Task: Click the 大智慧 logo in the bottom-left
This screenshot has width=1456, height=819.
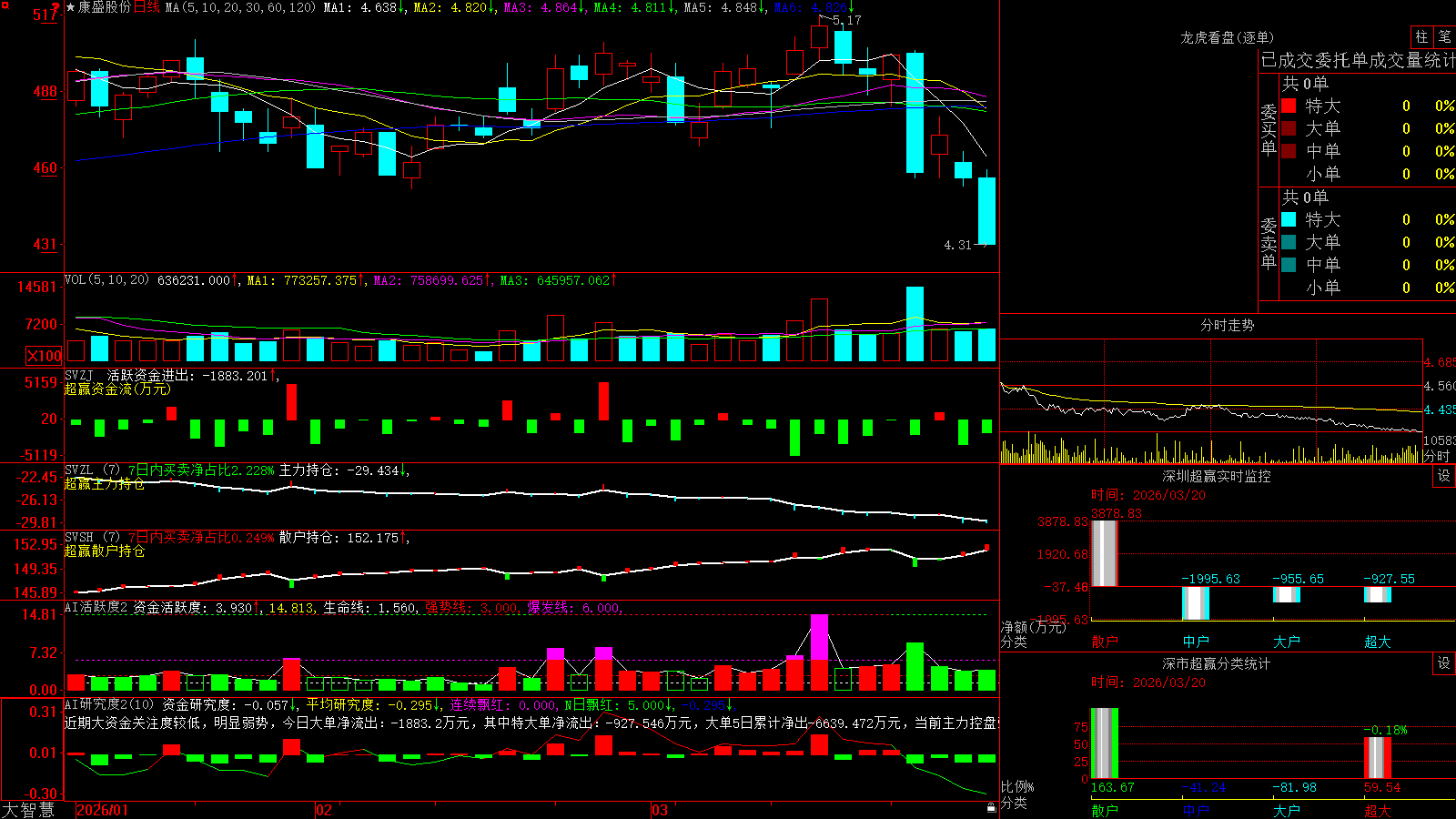Action: (x=28, y=810)
